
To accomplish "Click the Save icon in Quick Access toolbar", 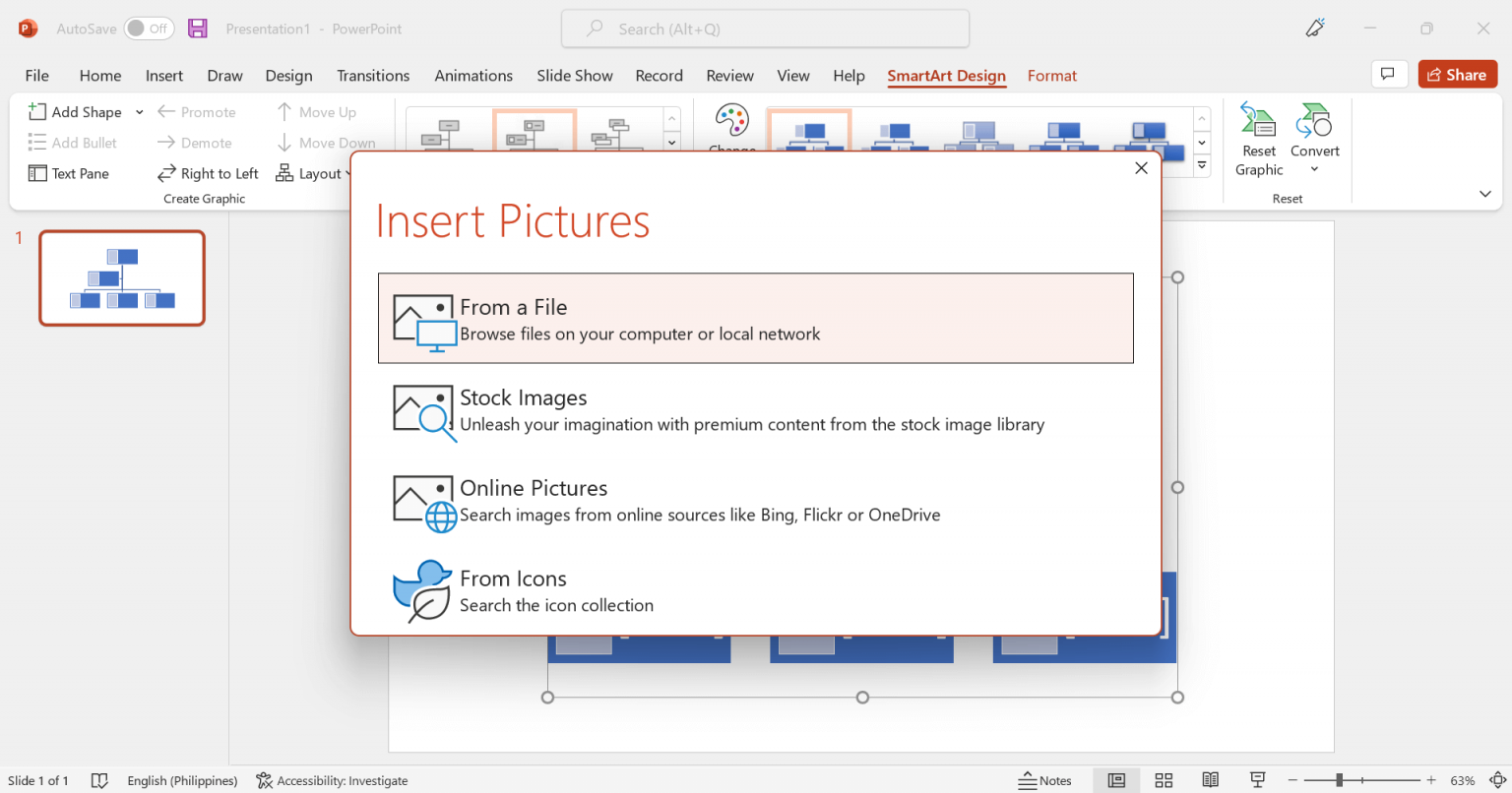I will tap(197, 29).
